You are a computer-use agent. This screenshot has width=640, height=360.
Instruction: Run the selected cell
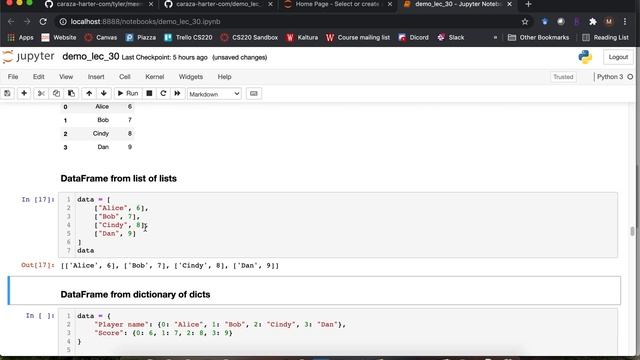128,93
